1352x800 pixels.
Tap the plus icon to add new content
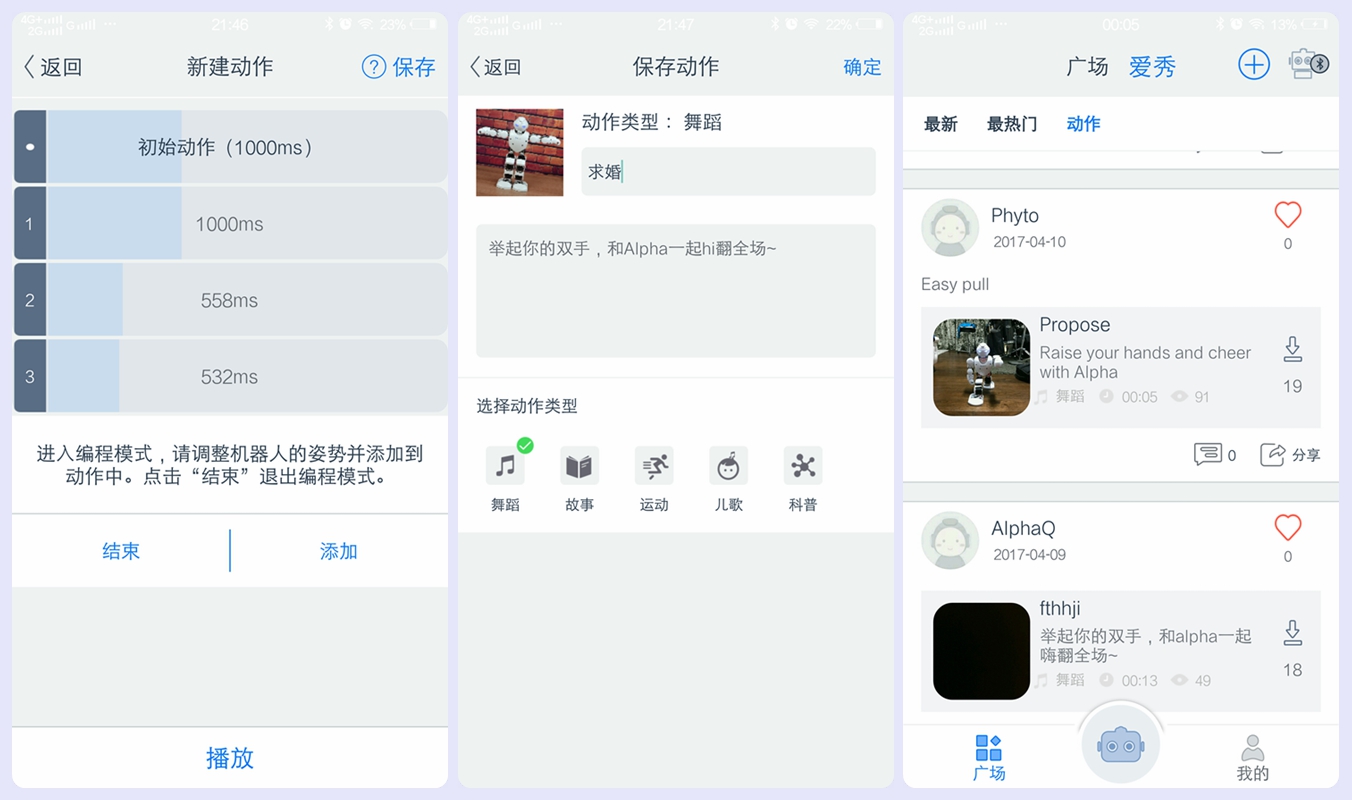1254,64
